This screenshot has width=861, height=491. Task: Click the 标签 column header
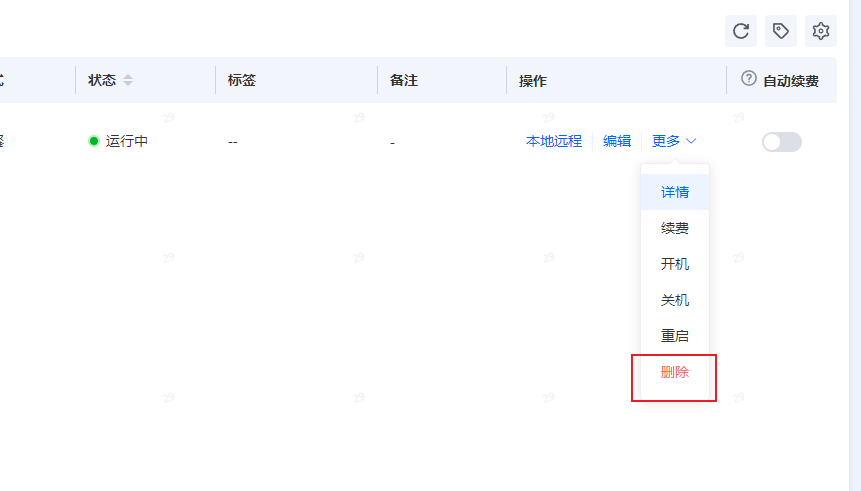click(242, 80)
